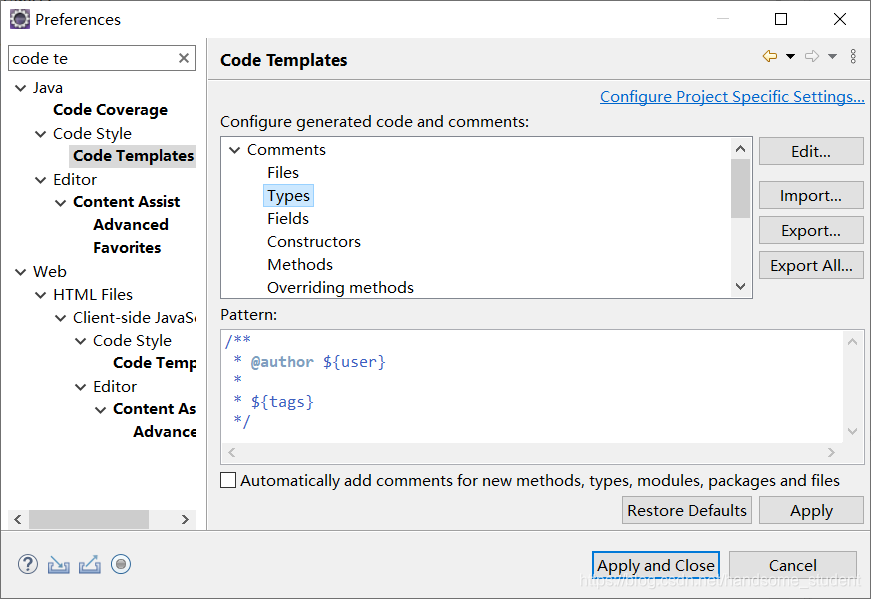
Task: Select the Methods comment template
Action: tap(300, 265)
